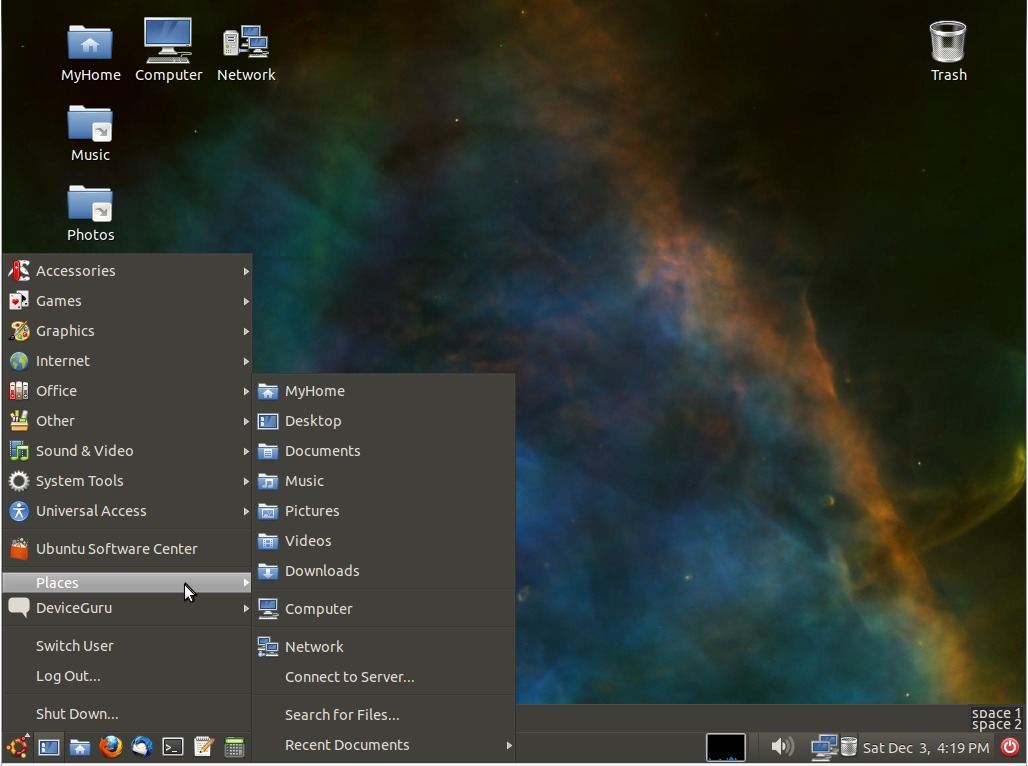The height and width of the screenshot is (766, 1028).
Task: Choose Connect to Server... in Places
Action: [384, 677]
